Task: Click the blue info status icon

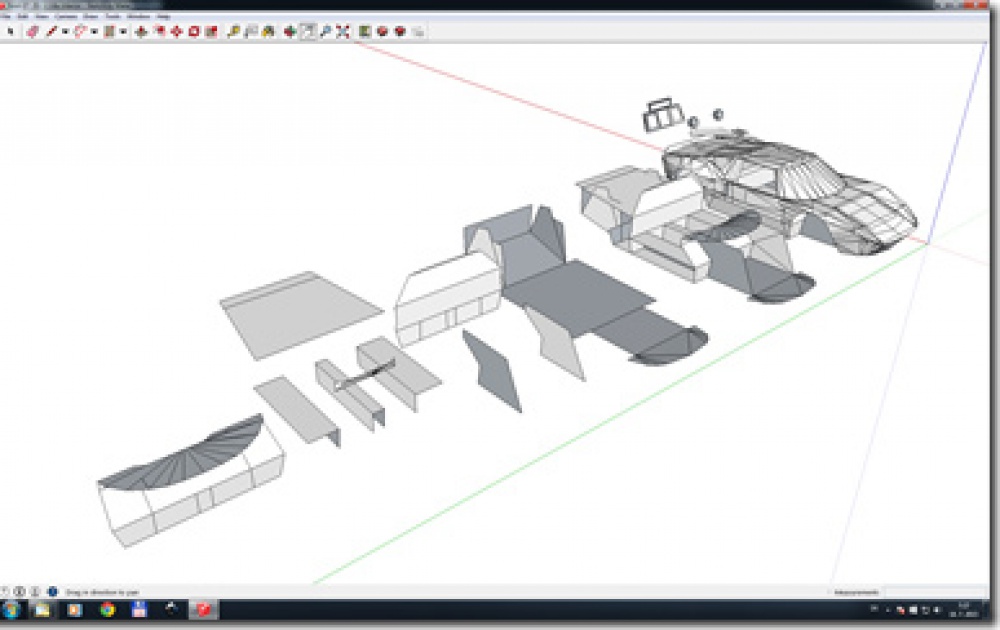Action: tap(52, 592)
